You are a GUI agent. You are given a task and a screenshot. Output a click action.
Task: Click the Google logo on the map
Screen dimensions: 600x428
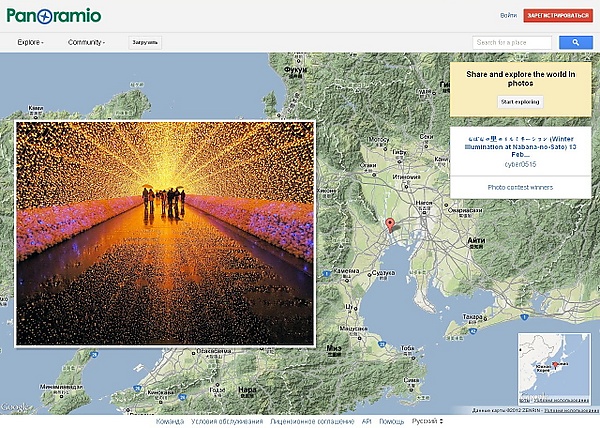[x=13, y=408]
